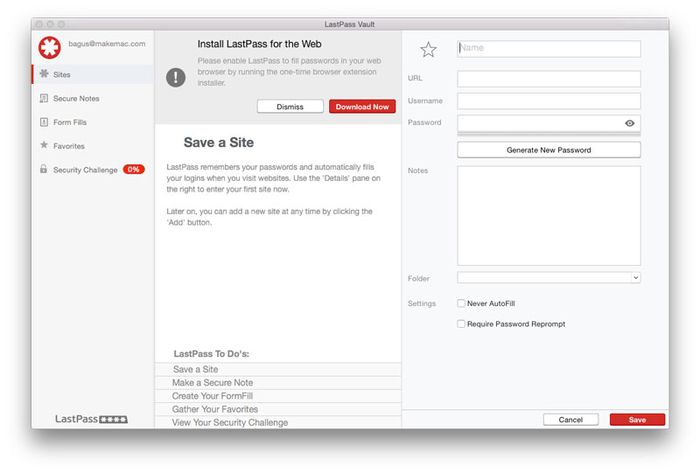The height and width of the screenshot is (473, 700).
Task: Click the Secure Notes icon in sidebar
Action: tap(44, 98)
